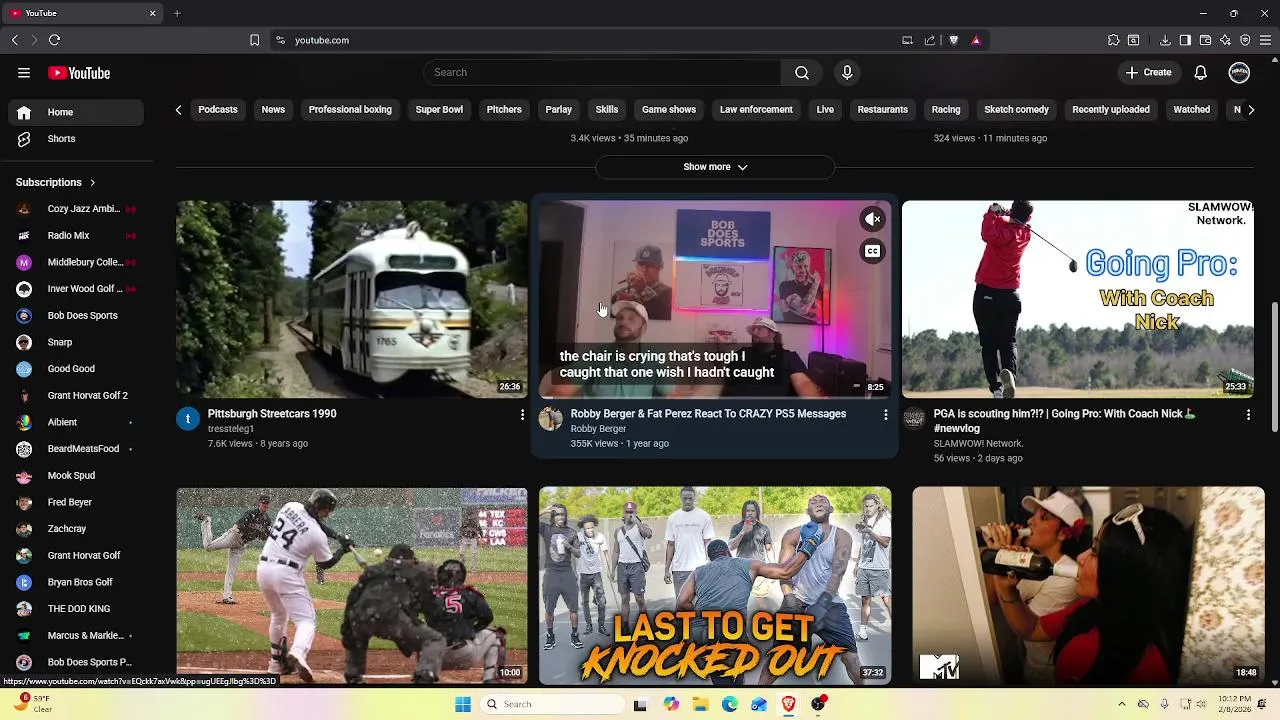The width and height of the screenshot is (1280, 720).
Task: Open the Cozy Jazz Ambi... subscription
Action: [x=76, y=209]
